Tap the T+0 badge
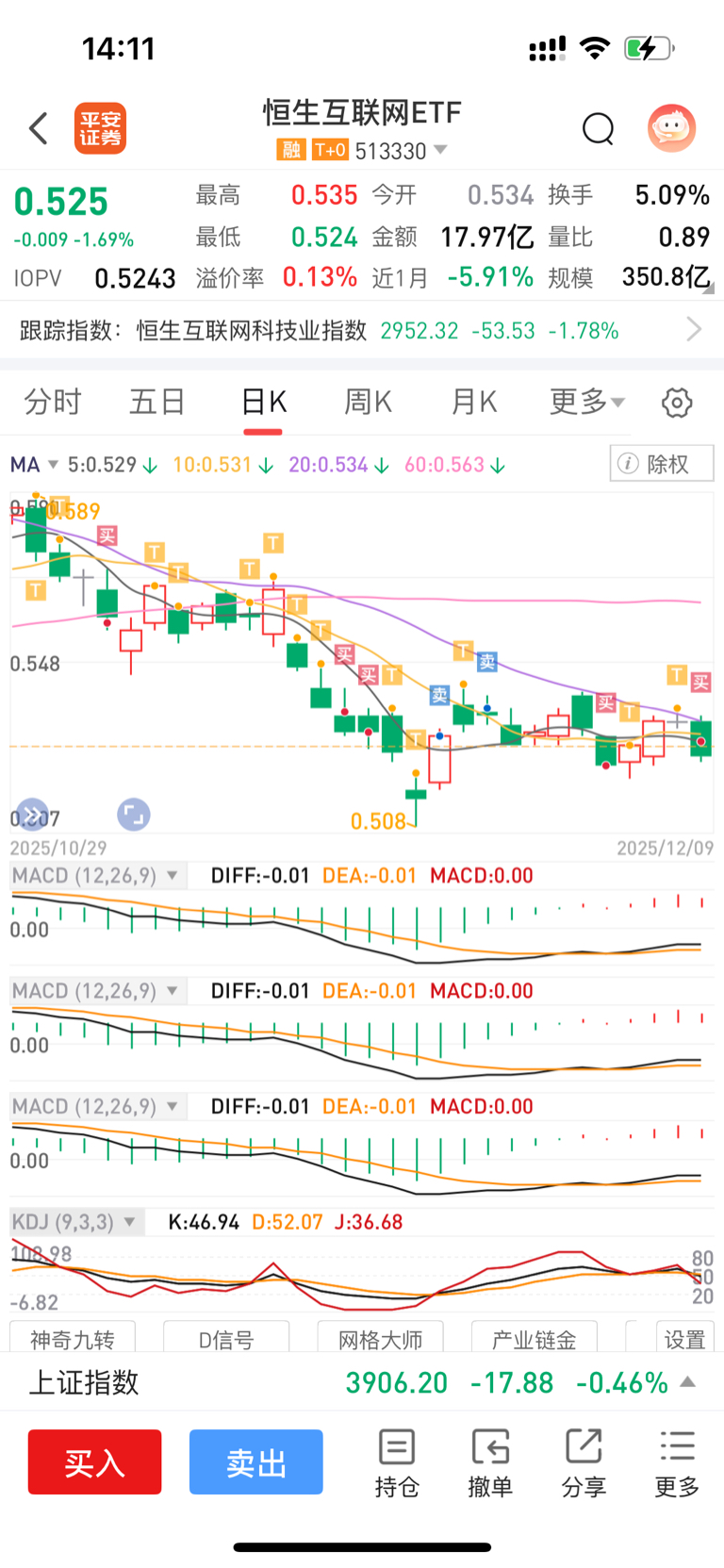 [x=330, y=150]
